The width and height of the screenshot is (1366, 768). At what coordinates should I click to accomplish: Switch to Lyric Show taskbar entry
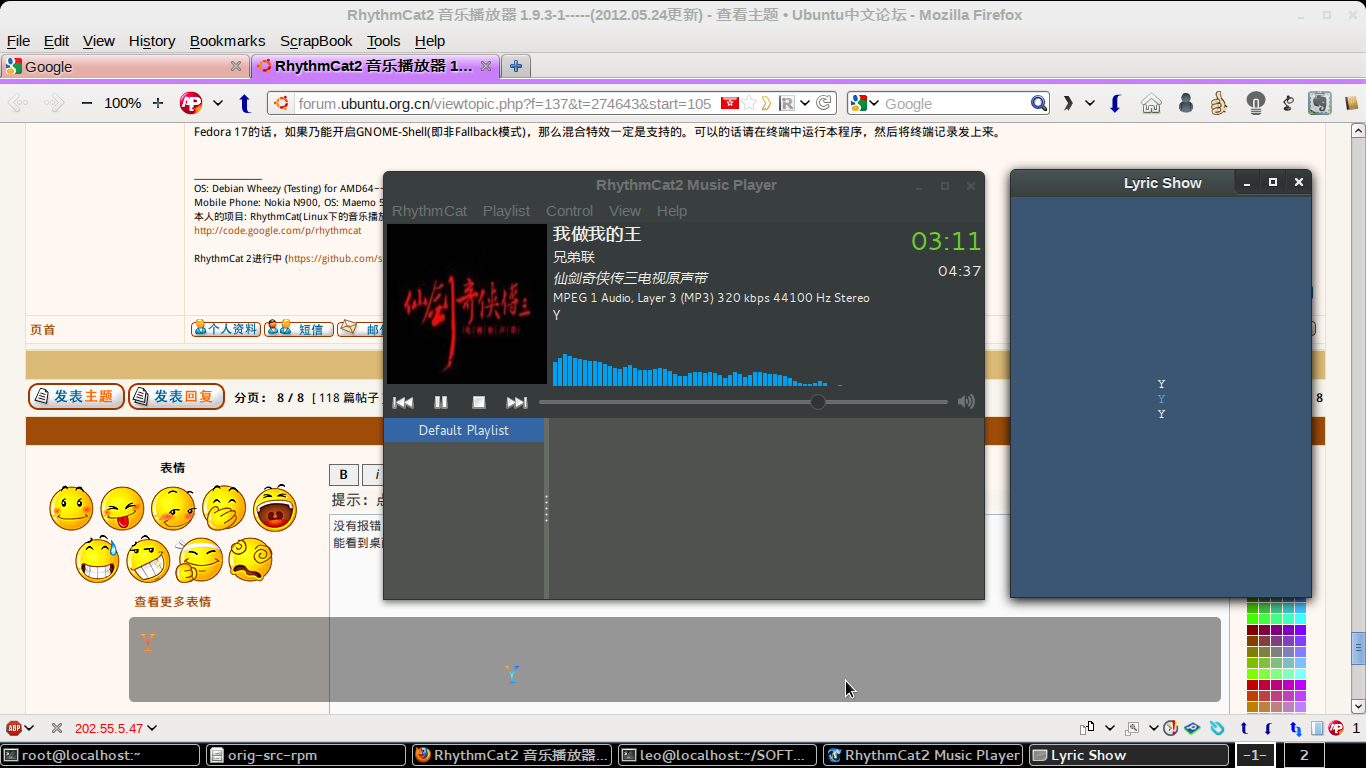click(x=1128, y=755)
